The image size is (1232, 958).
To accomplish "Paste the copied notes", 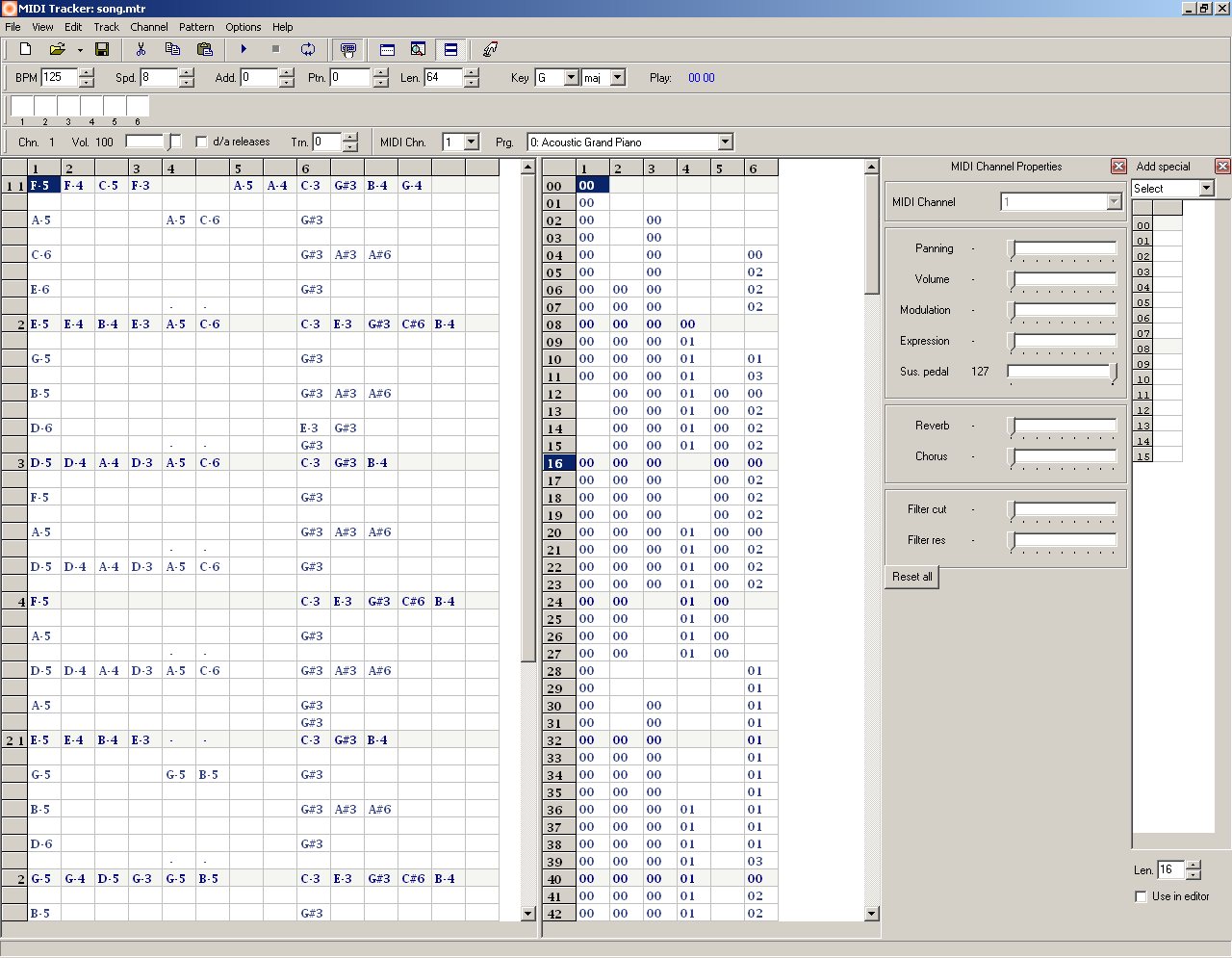I will [205, 49].
